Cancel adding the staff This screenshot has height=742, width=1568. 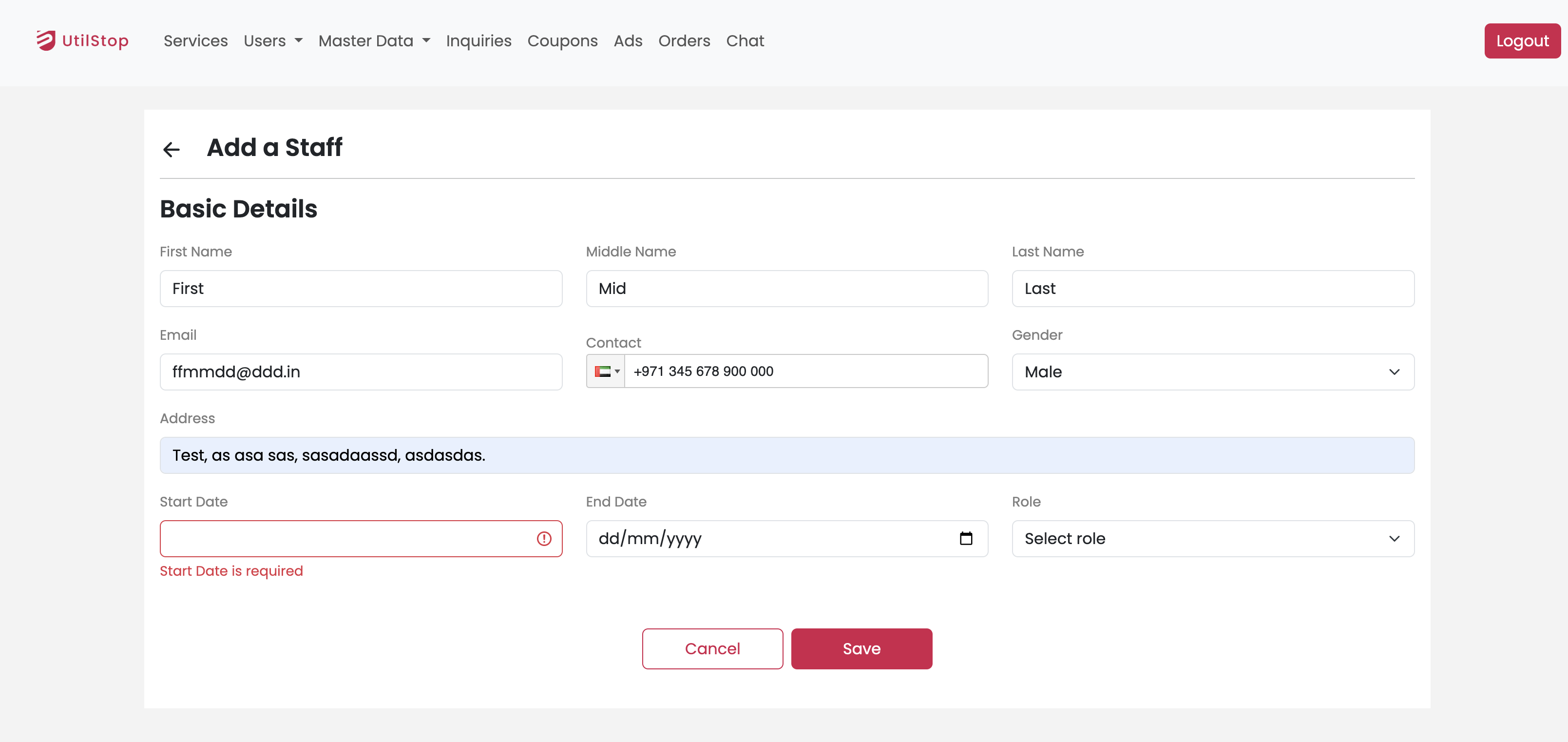pos(711,649)
